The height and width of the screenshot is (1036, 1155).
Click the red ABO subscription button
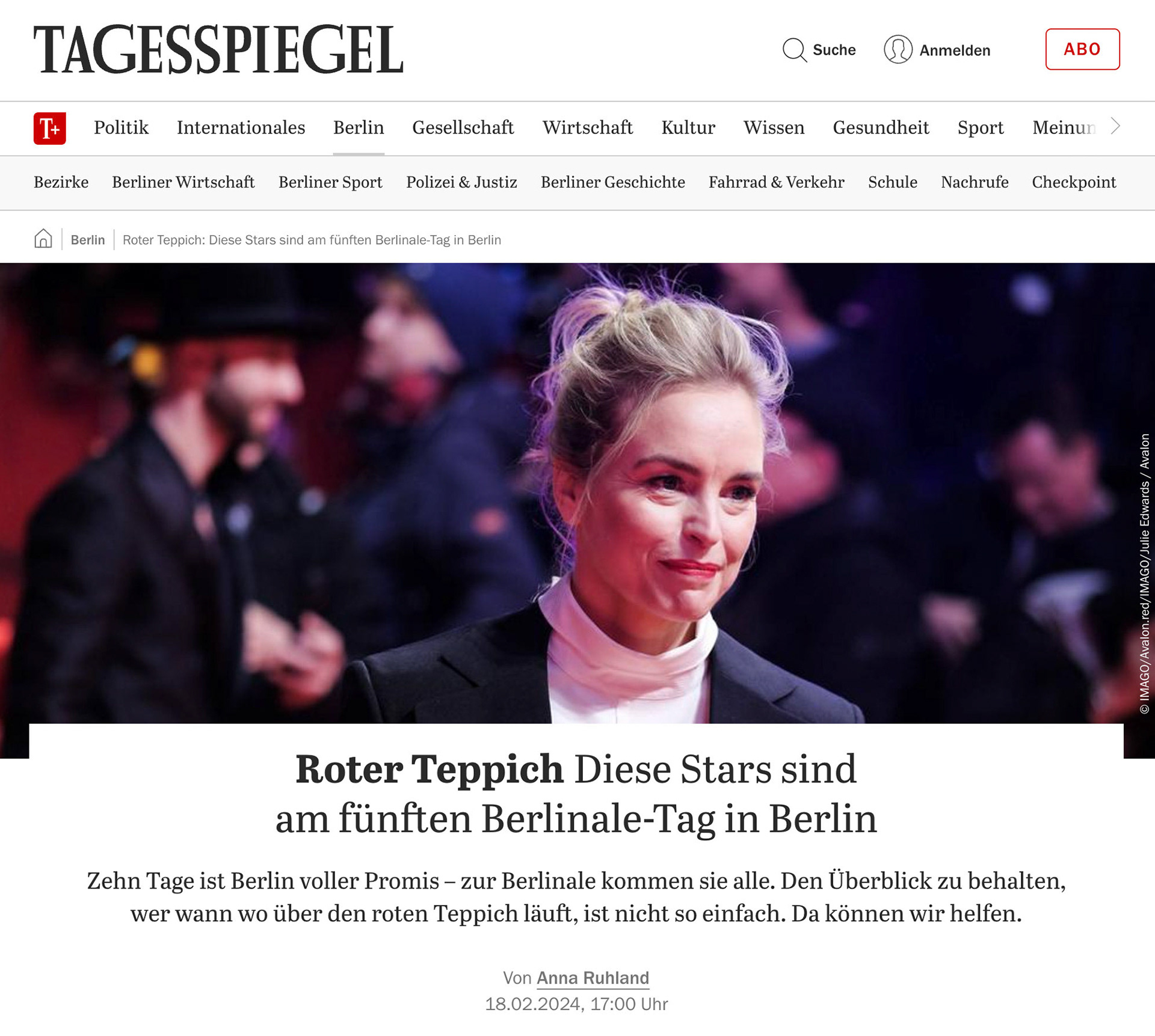click(1082, 49)
